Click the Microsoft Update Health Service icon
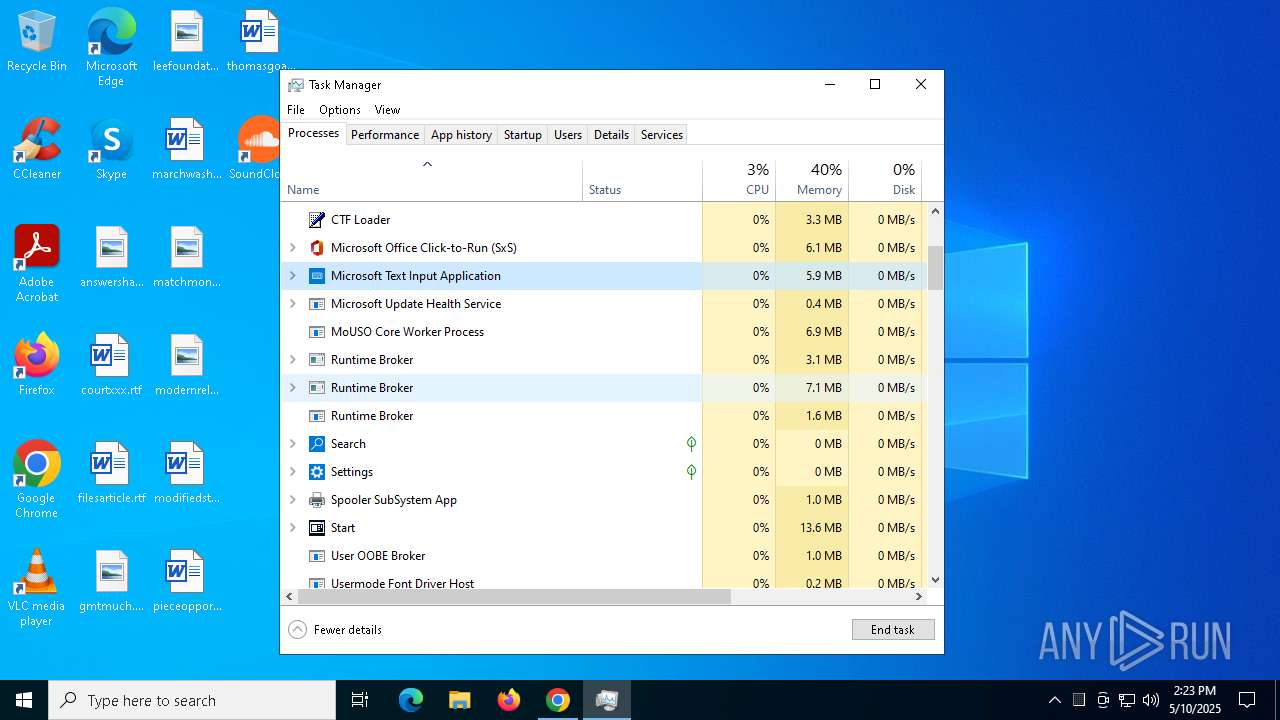 pos(317,303)
